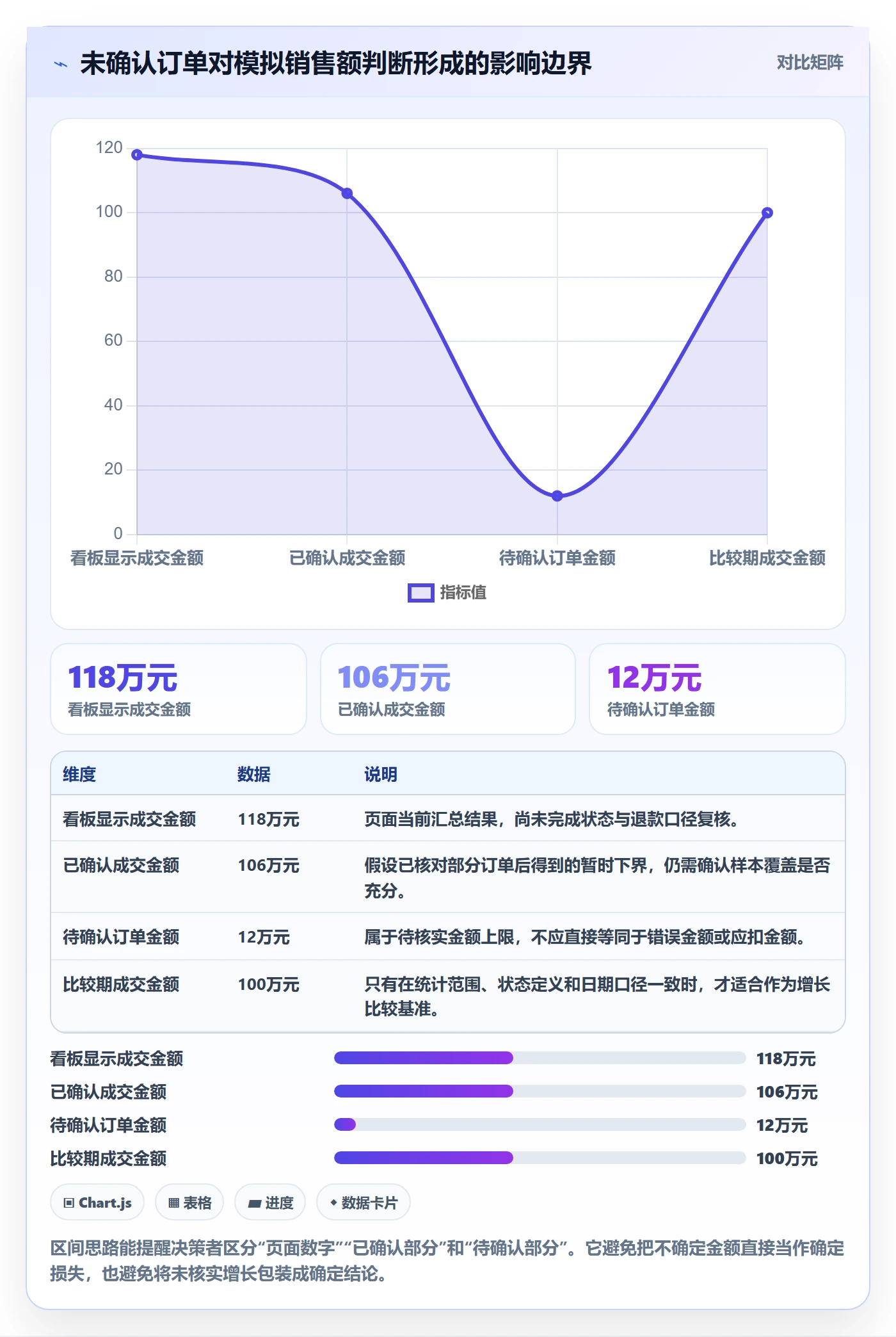The image size is (896, 1337).
Task: Click the 说明 column header
Action: click(x=381, y=775)
